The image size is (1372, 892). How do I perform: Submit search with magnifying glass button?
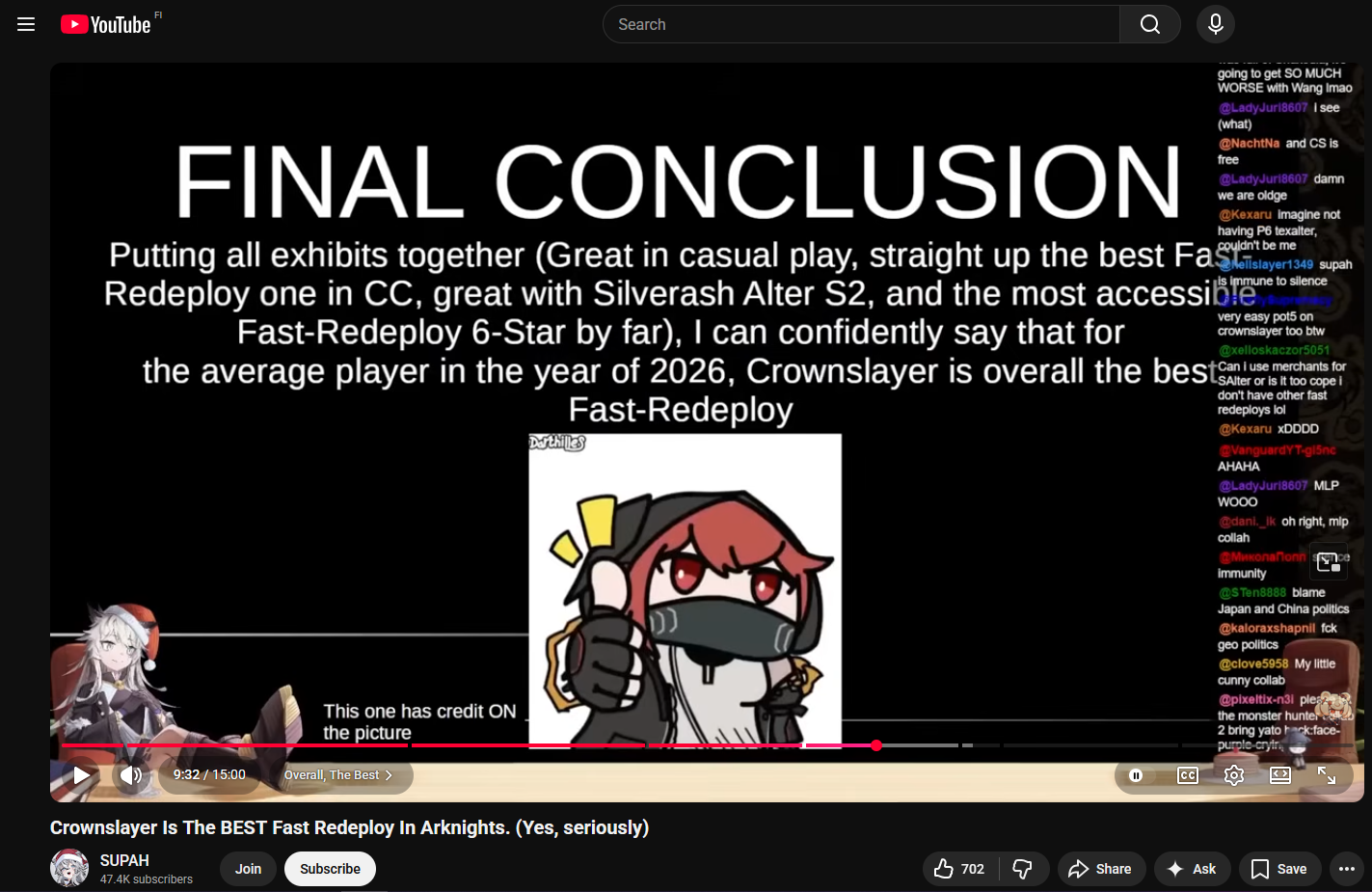click(x=1150, y=24)
